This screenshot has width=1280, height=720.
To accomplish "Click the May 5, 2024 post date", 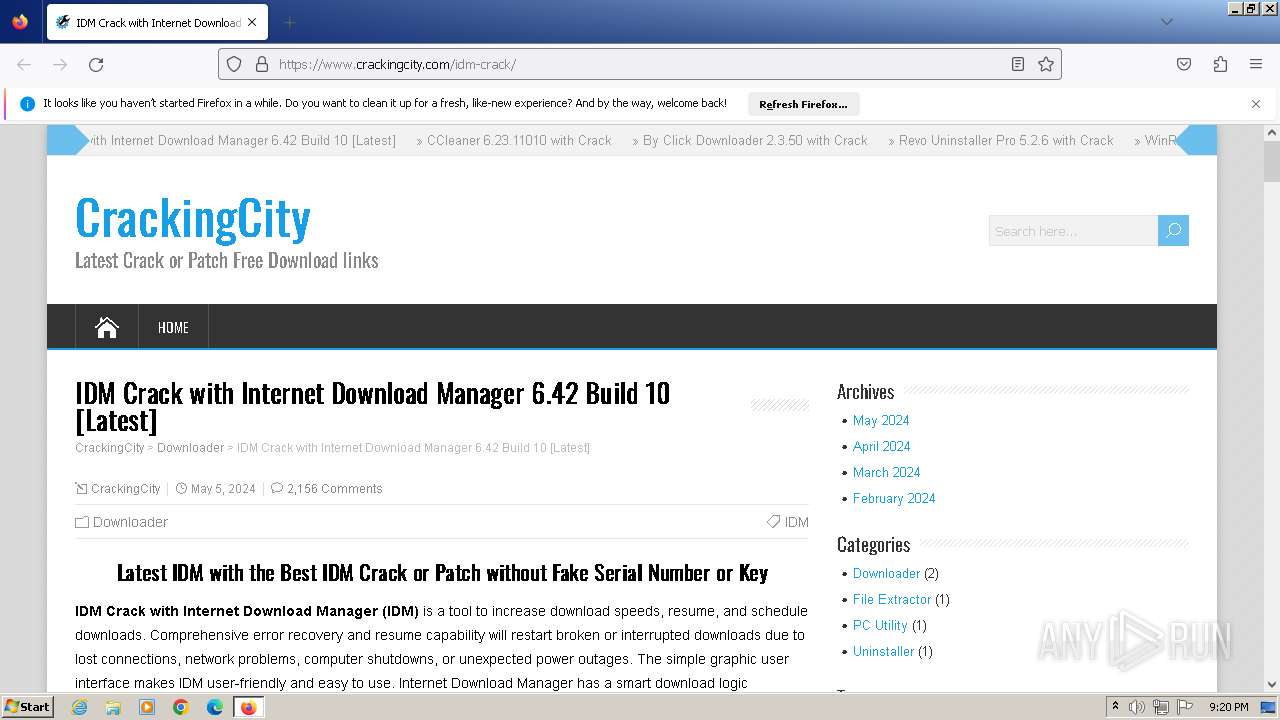I will click(223, 489).
